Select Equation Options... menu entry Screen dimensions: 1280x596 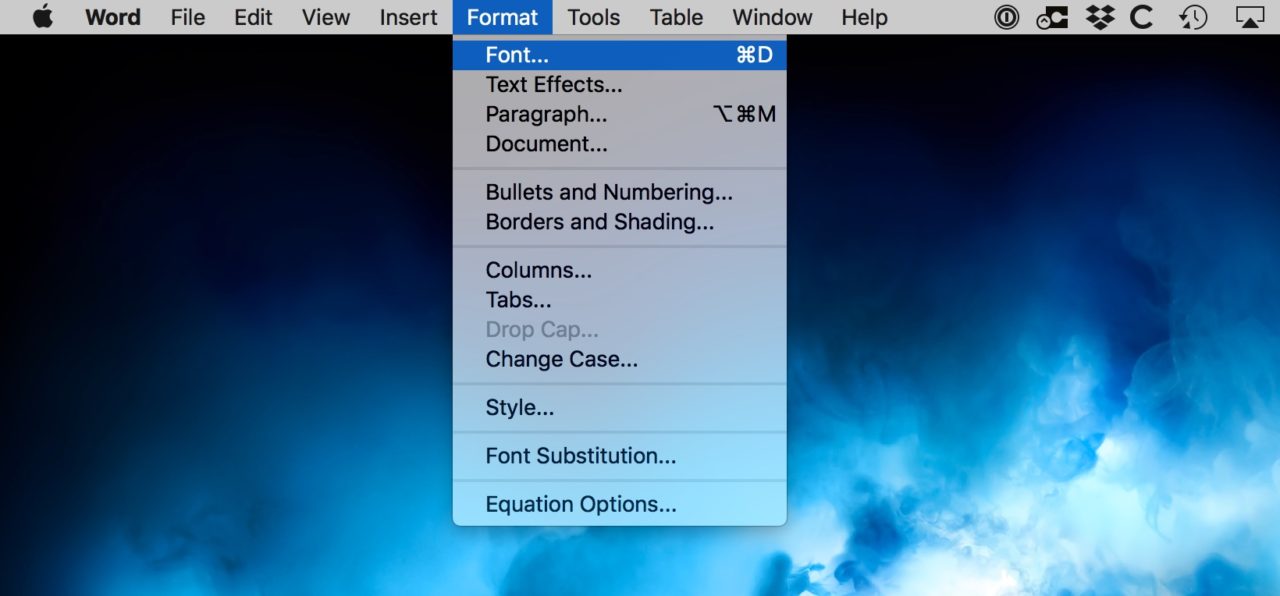click(x=620, y=505)
